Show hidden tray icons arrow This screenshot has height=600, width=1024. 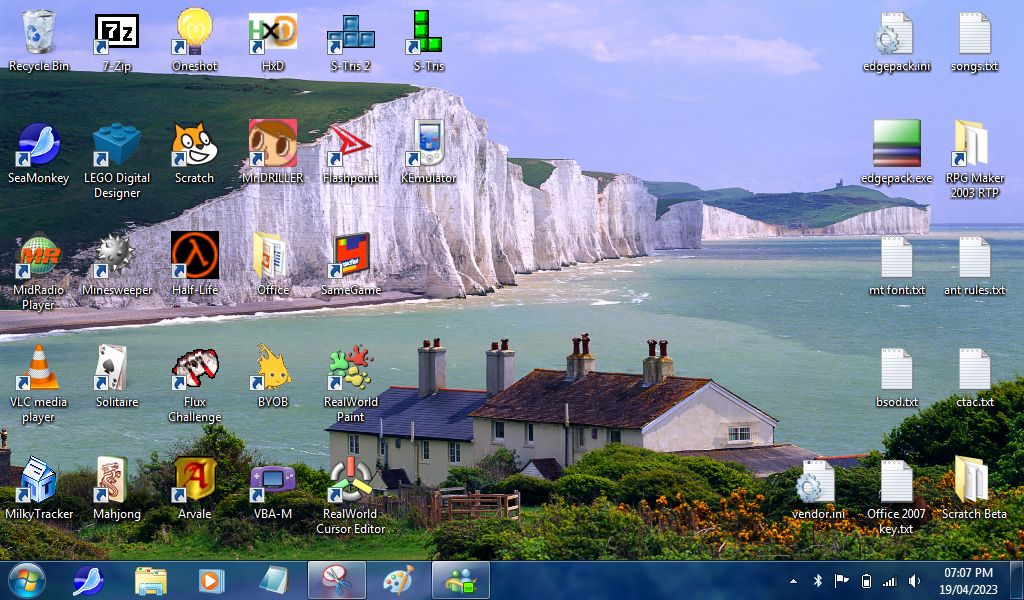pos(793,580)
